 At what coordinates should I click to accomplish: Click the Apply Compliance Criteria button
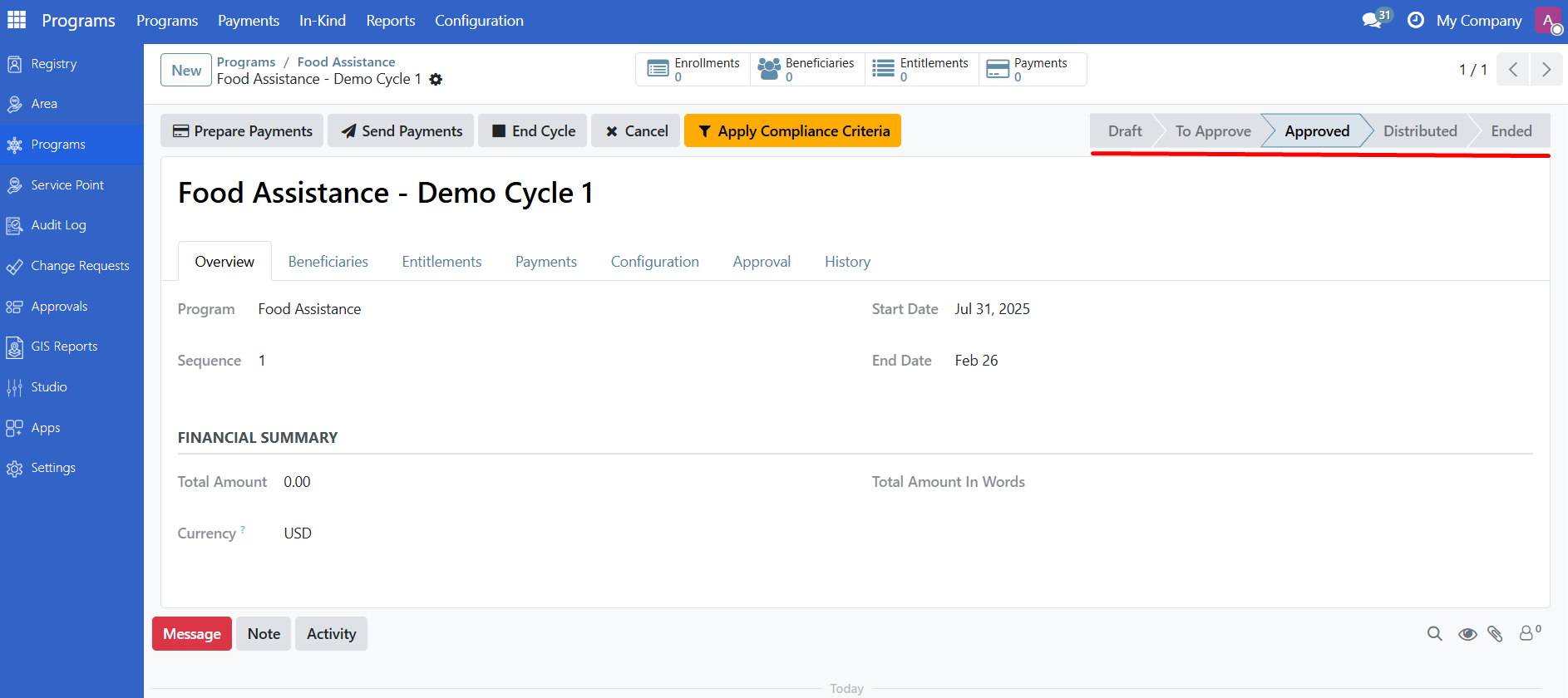pyautogui.click(x=792, y=131)
